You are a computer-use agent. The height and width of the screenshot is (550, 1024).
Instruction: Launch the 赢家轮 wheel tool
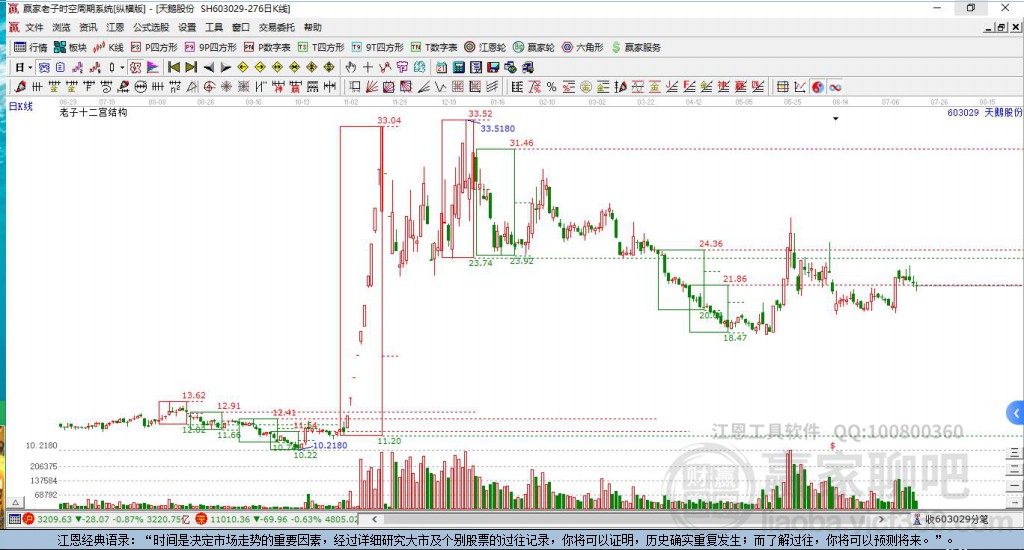tap(534, 47)
